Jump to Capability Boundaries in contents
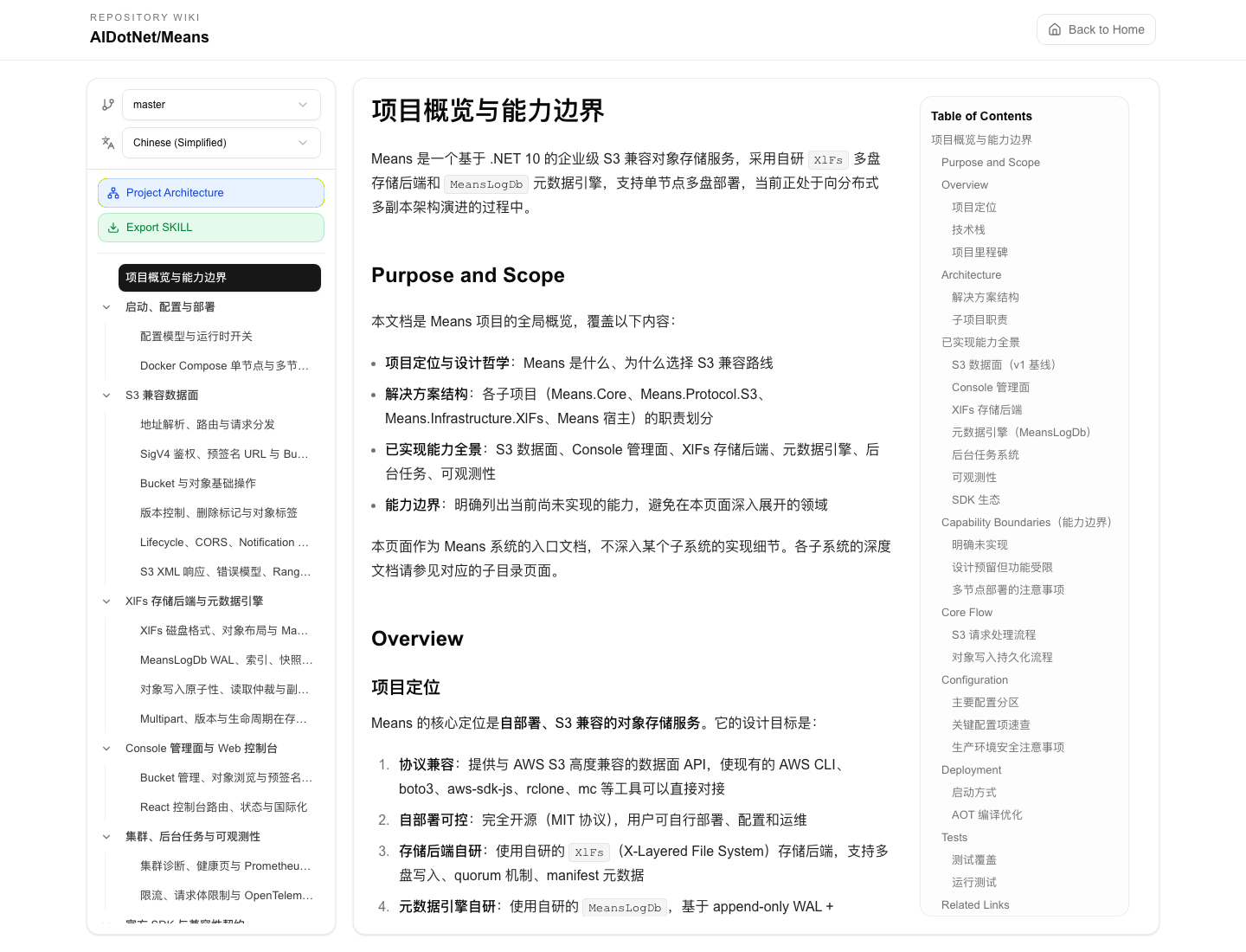Image resolution: width=1246 pixels, height=952 pixels. point(1029,523)
